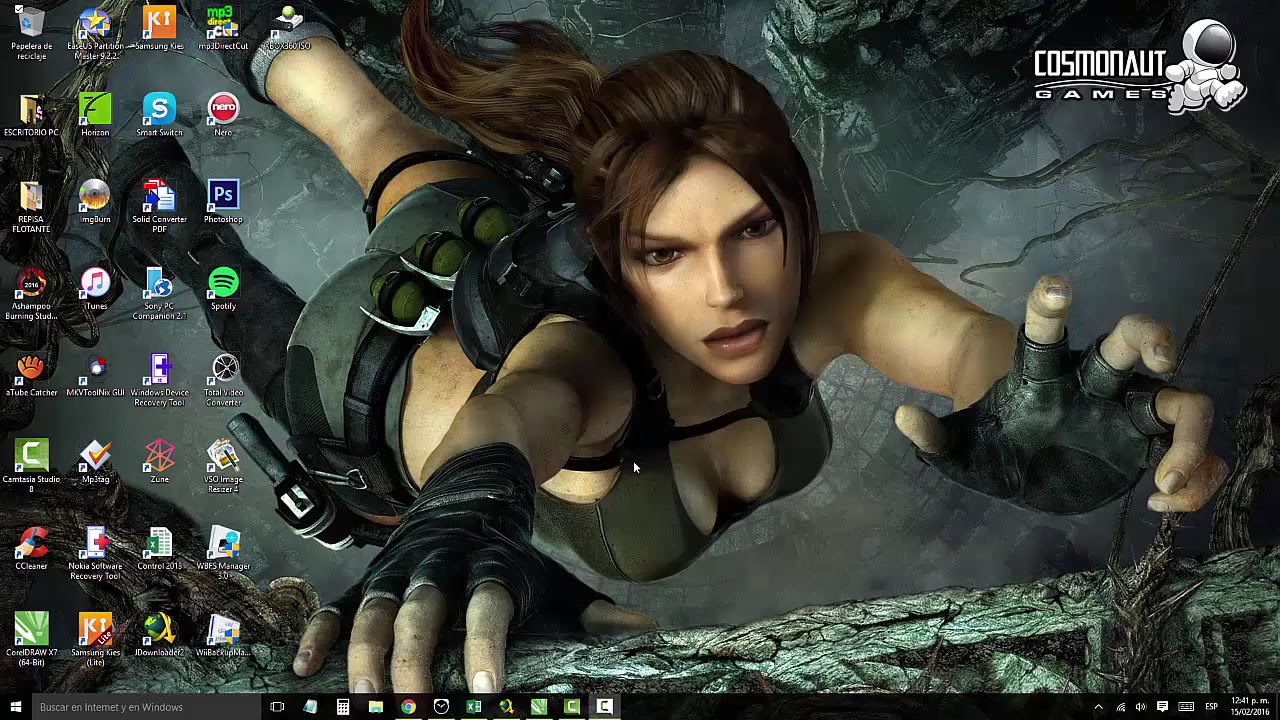The width and height of the screenshot is (1280, 720).
Task: Select the ESCRITORIO PC folder
Action: click(x=31, y=115)
